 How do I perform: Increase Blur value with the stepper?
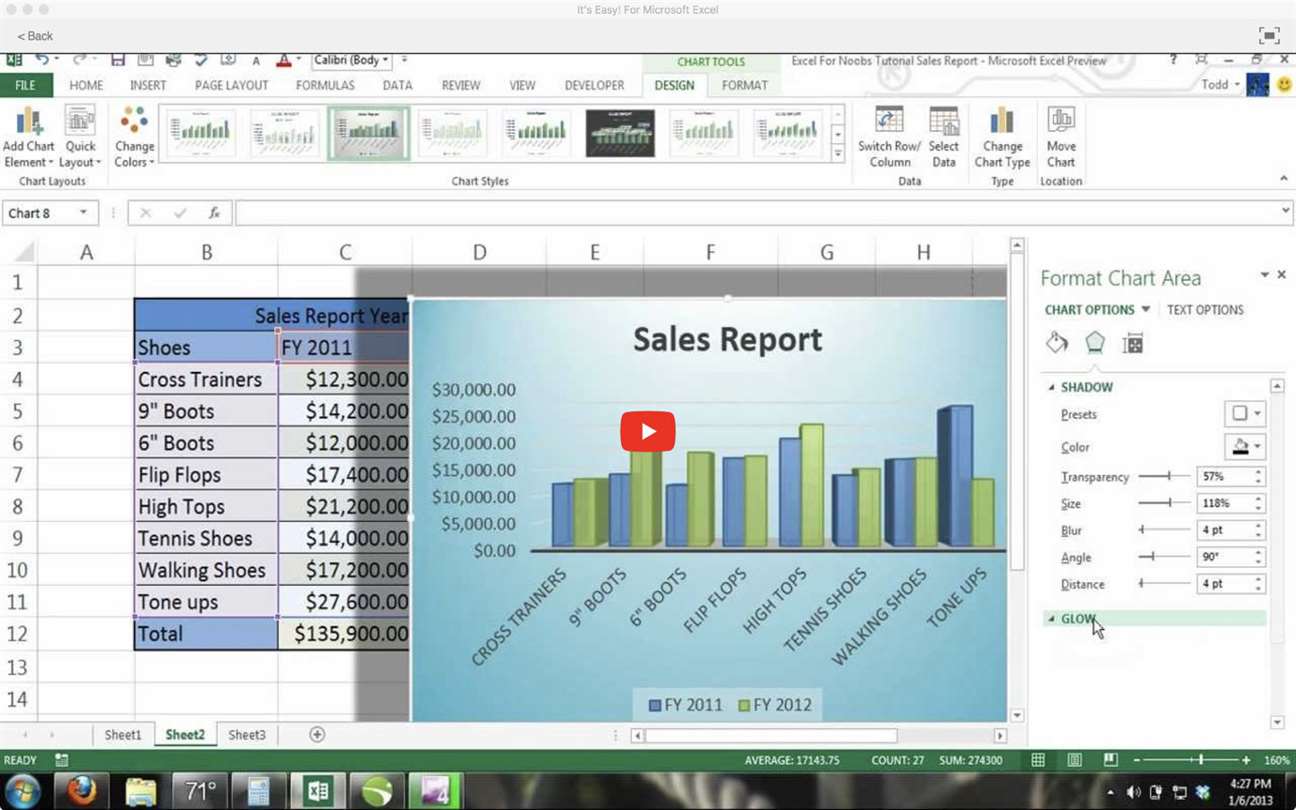pyautogui.click(x=1258, y=525)
